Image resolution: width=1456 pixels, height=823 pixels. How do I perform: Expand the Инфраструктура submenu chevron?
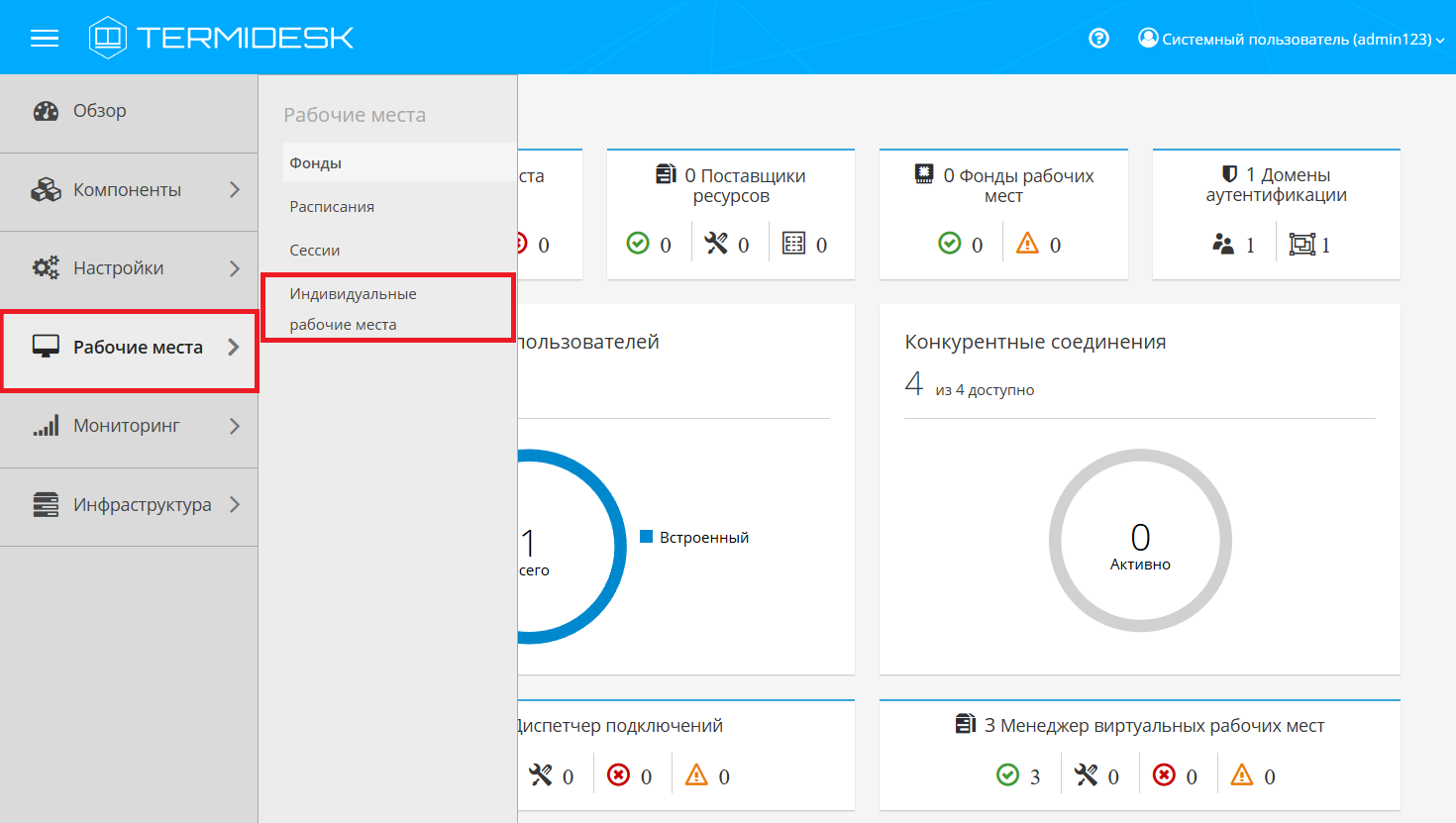coord(235,504)
